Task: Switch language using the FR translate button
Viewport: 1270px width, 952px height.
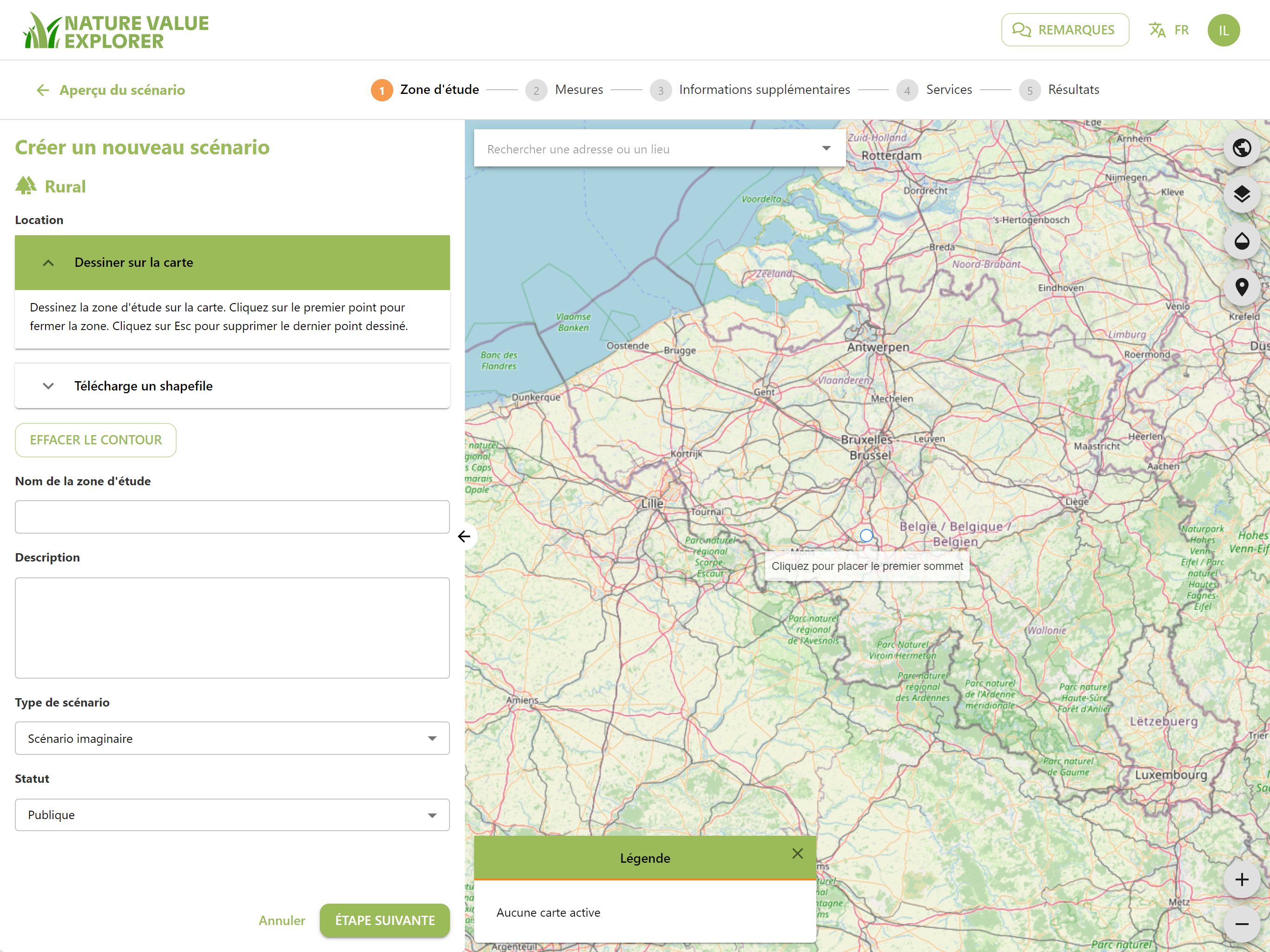Action: coord(1168,30)
